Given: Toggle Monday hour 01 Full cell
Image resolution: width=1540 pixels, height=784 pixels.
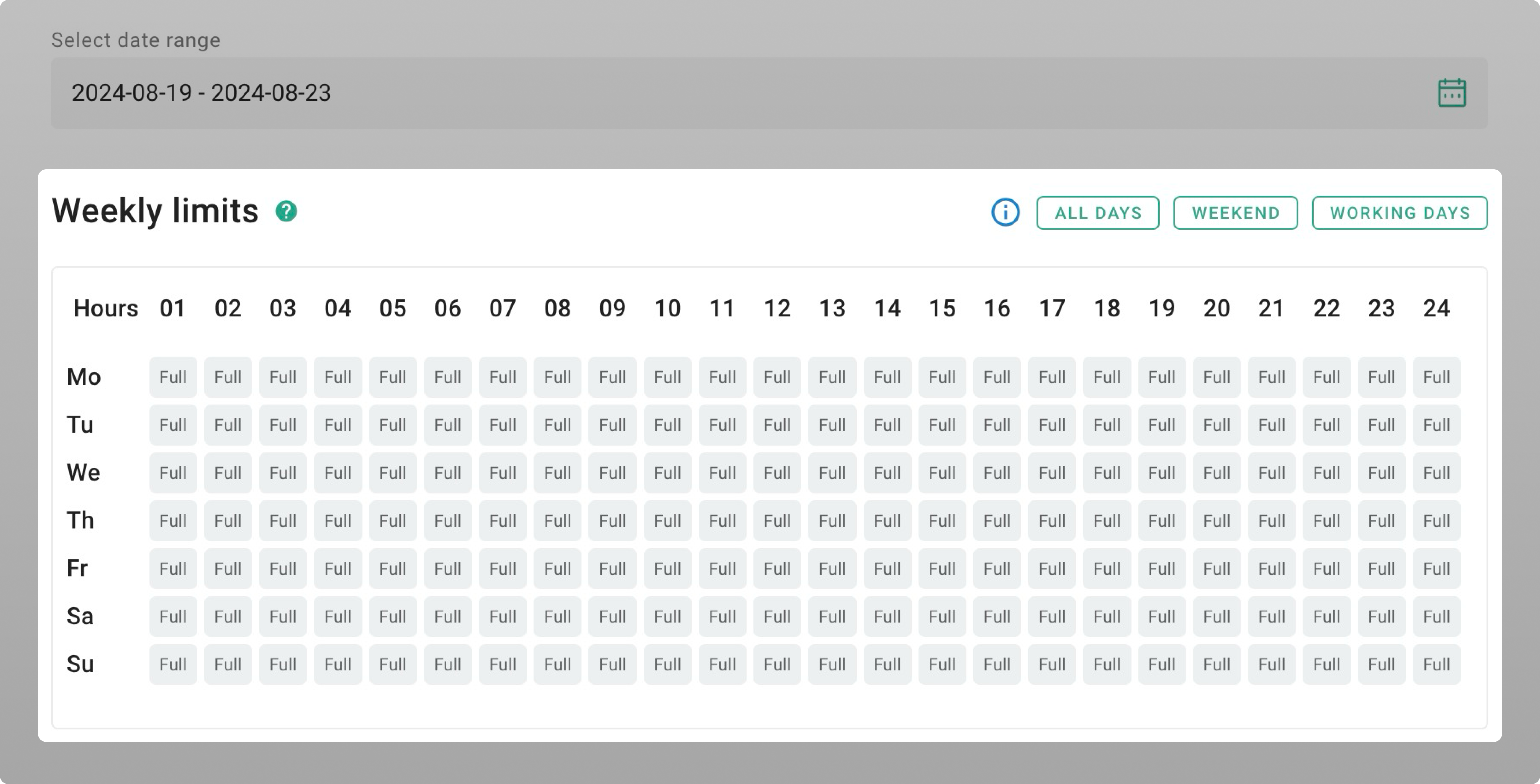Looking at the screenshot, I should click(x=173, y=377).
